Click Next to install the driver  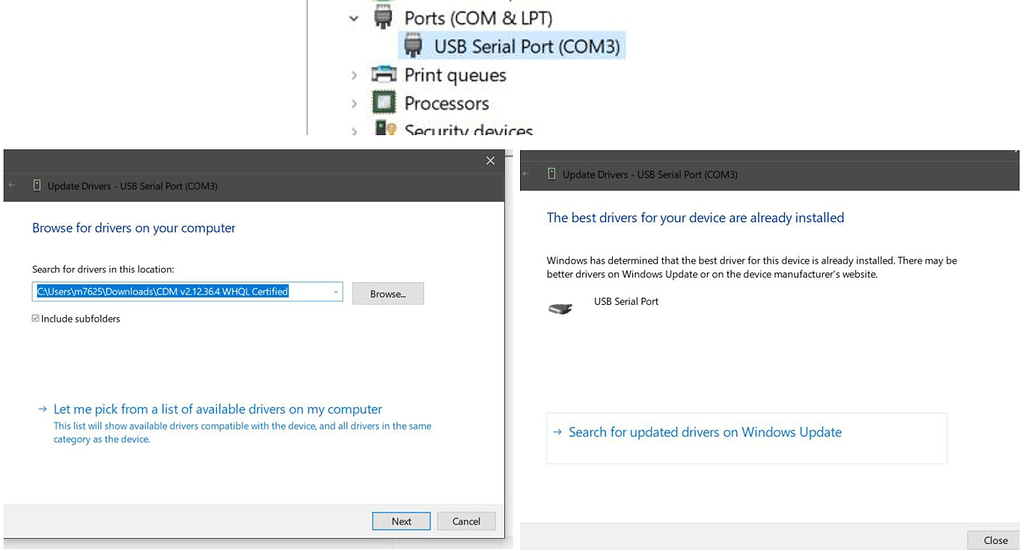click(x=401, y=521)
